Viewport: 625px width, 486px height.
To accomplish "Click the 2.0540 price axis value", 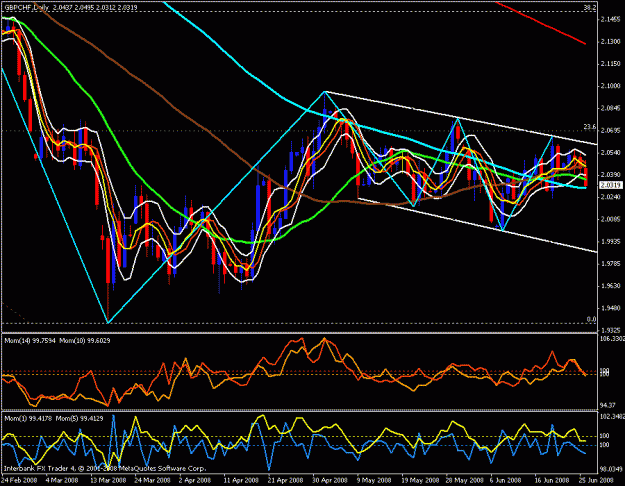I will pos(610,153).
